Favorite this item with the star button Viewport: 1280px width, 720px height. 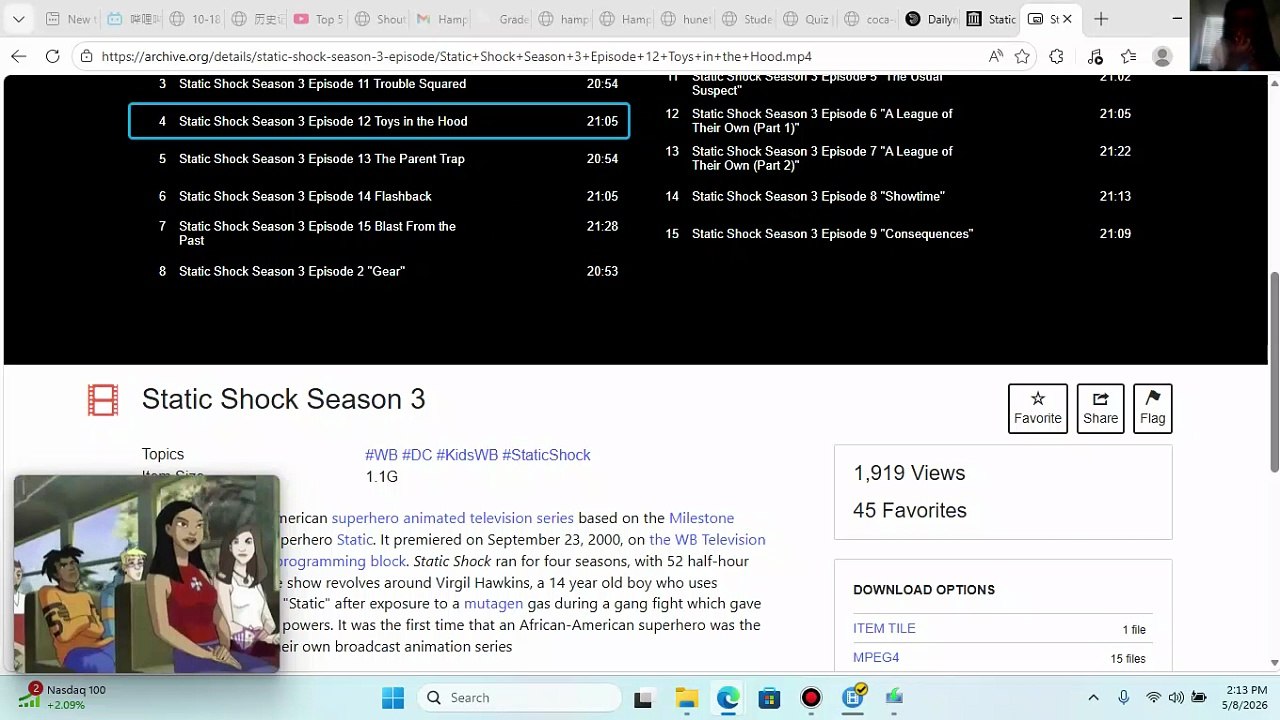tap(1038, 408)
